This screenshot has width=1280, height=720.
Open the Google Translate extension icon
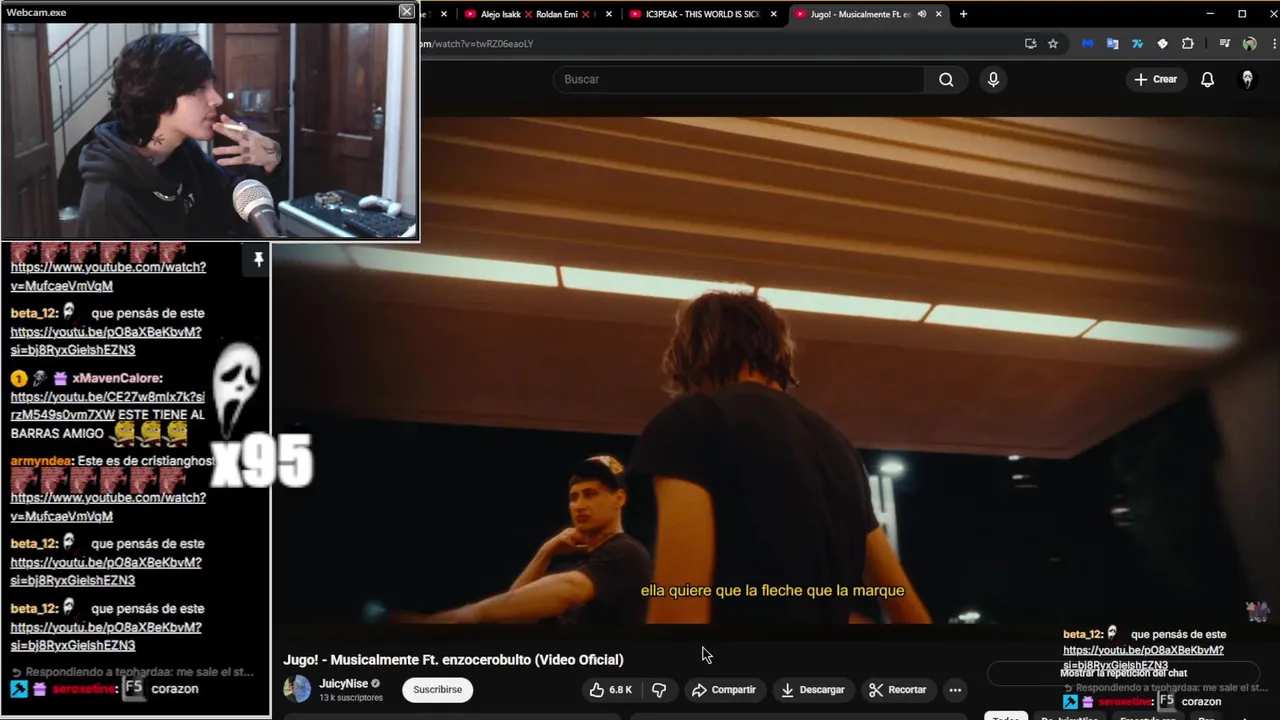coord(1112,44)
